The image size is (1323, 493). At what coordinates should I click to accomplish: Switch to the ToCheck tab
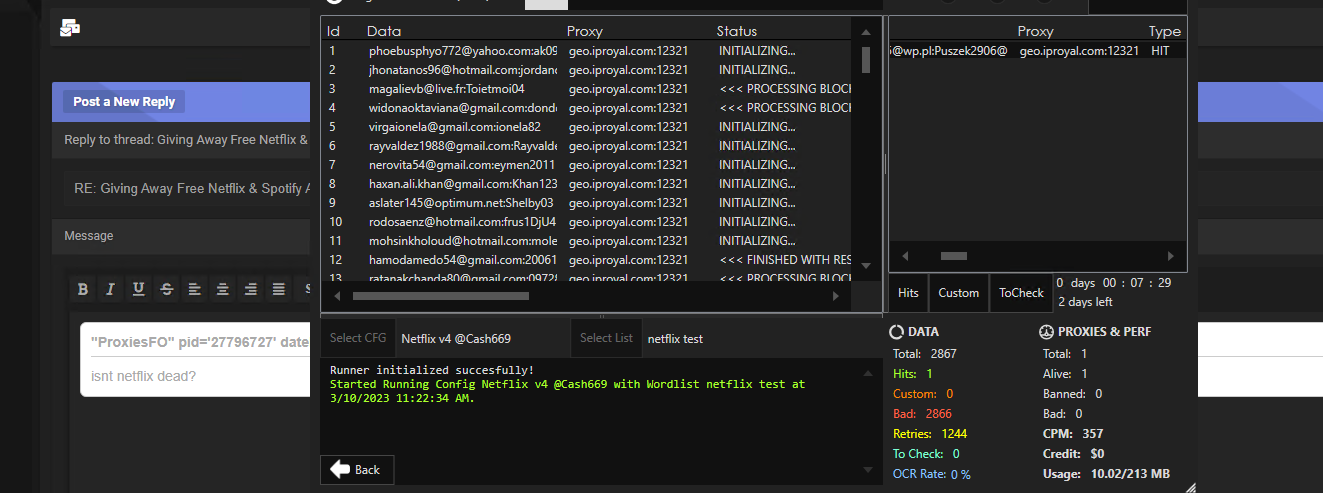pos(1021,293)
